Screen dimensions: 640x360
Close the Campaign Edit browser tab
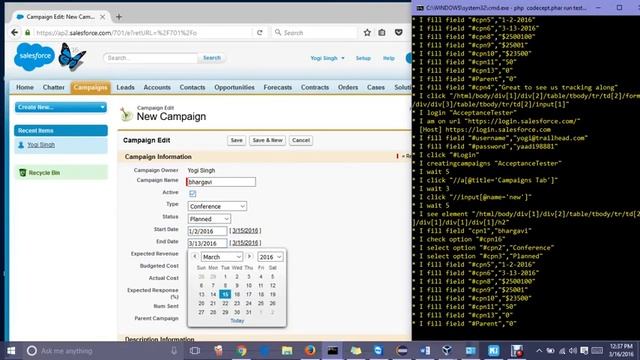click(x=102, y=17)
